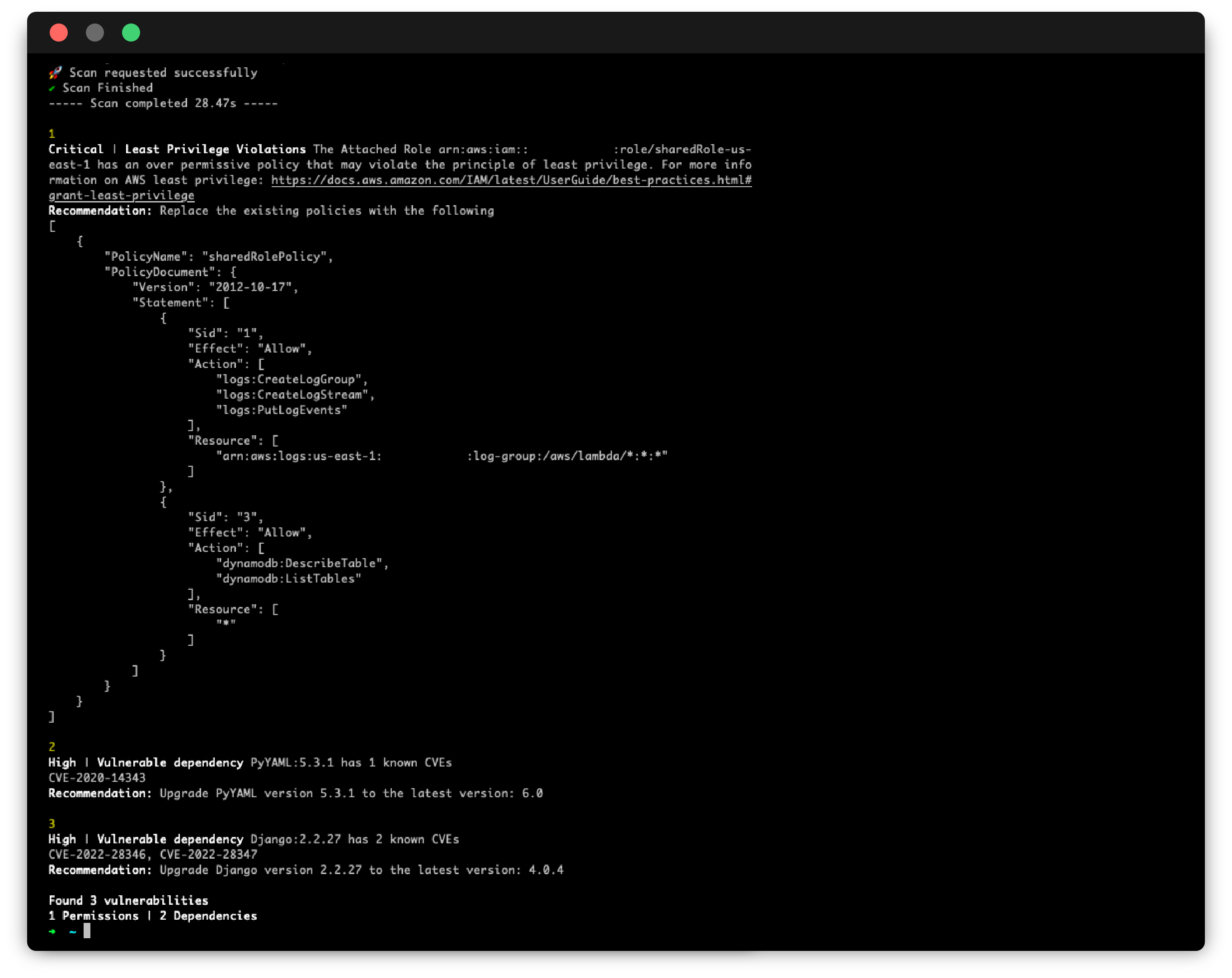The image size is (1232, 978).
Task: Click the green prompt arrow
Action: (x=52, y=932)
